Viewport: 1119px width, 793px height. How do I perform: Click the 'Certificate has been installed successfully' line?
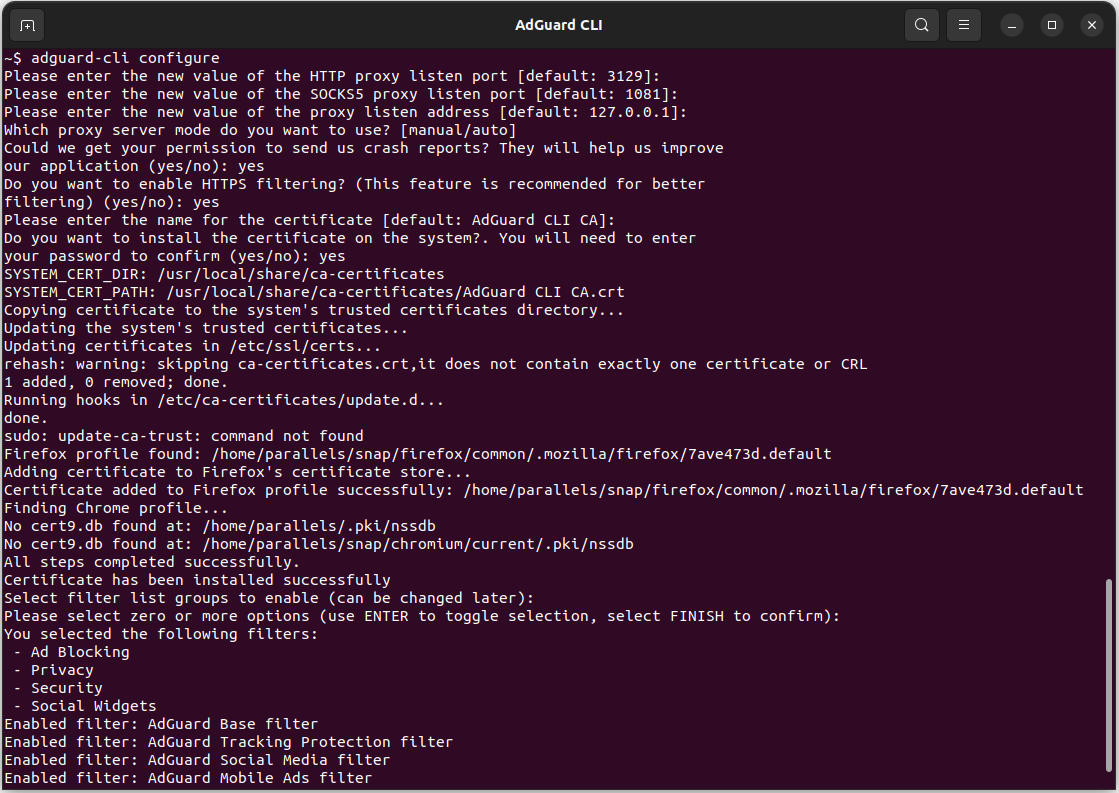[197, 580]
